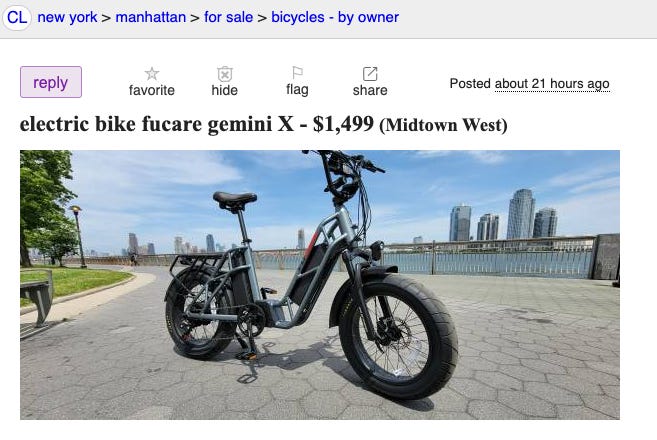657x440 pixels.
Task: Select the hide text label
Action: pos(225,90)
